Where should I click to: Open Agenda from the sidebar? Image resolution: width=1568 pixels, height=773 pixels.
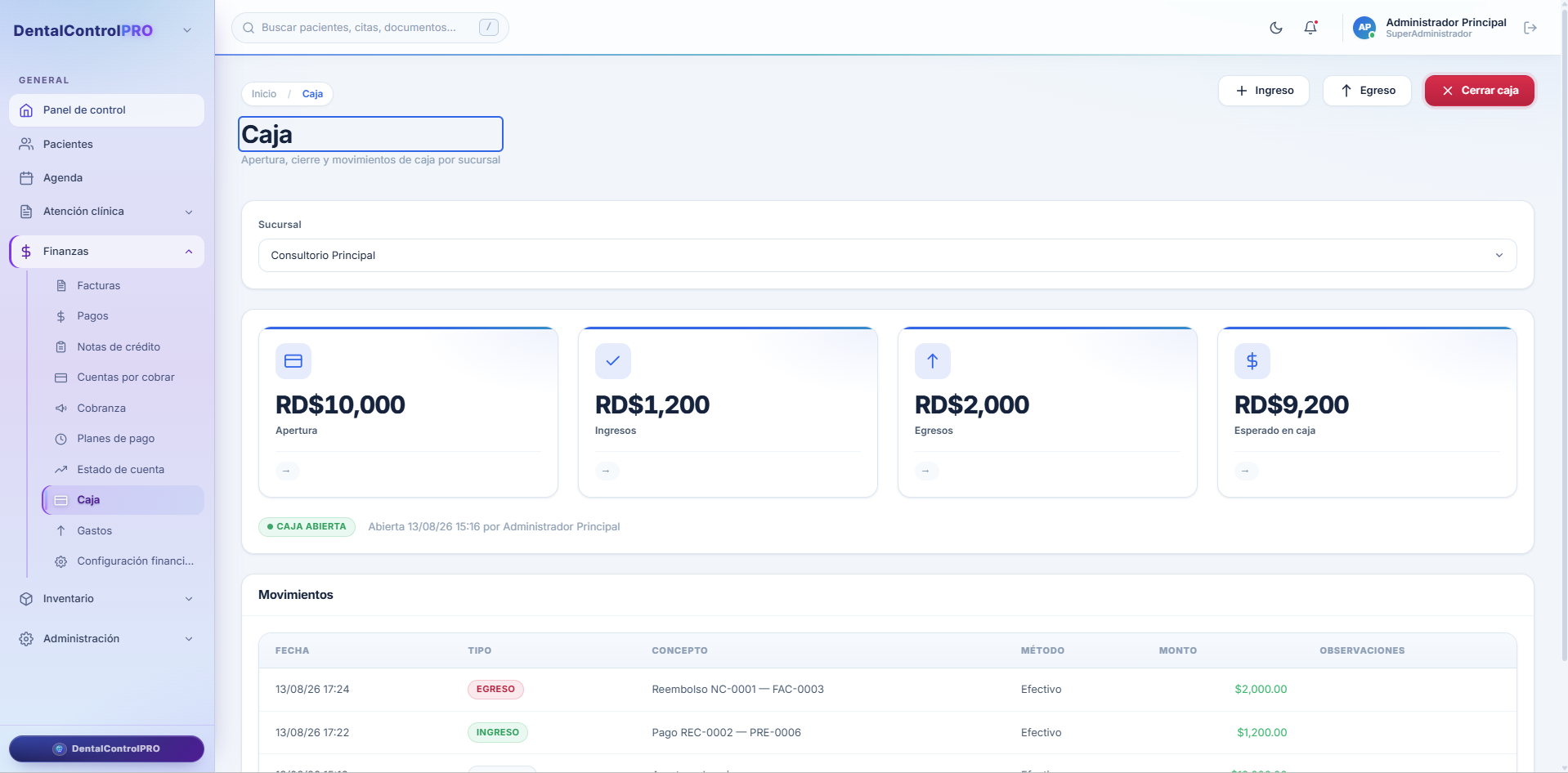[106, 178]
